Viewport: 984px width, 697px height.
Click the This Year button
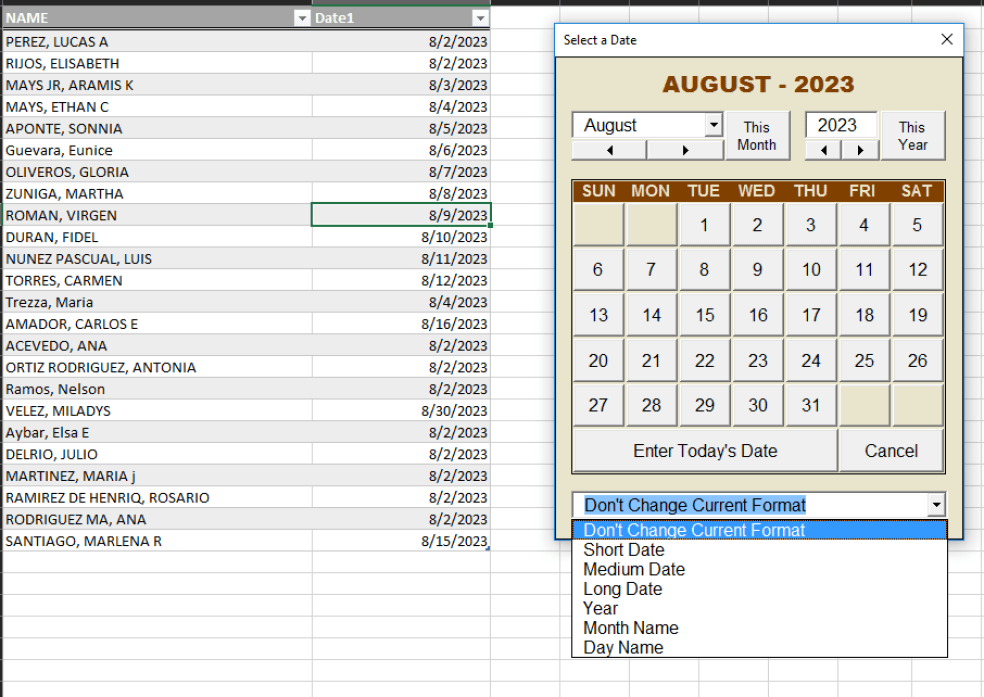click(912, 135)
